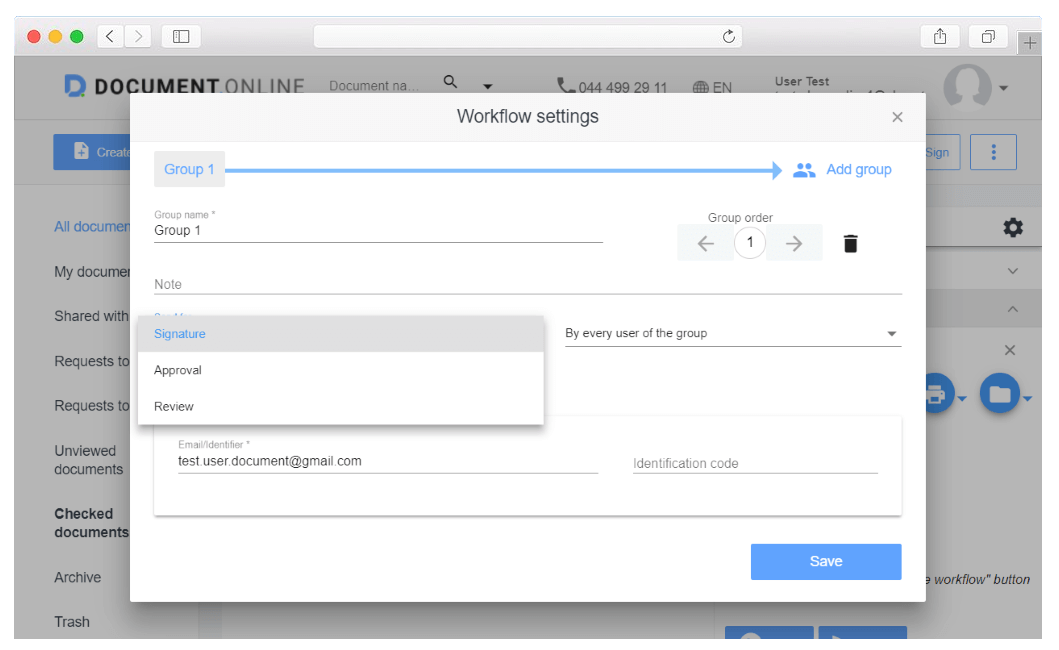Select the Group 1 tab chip
Viewport: 1059px width, 650px height.
(x=189, y=170)
